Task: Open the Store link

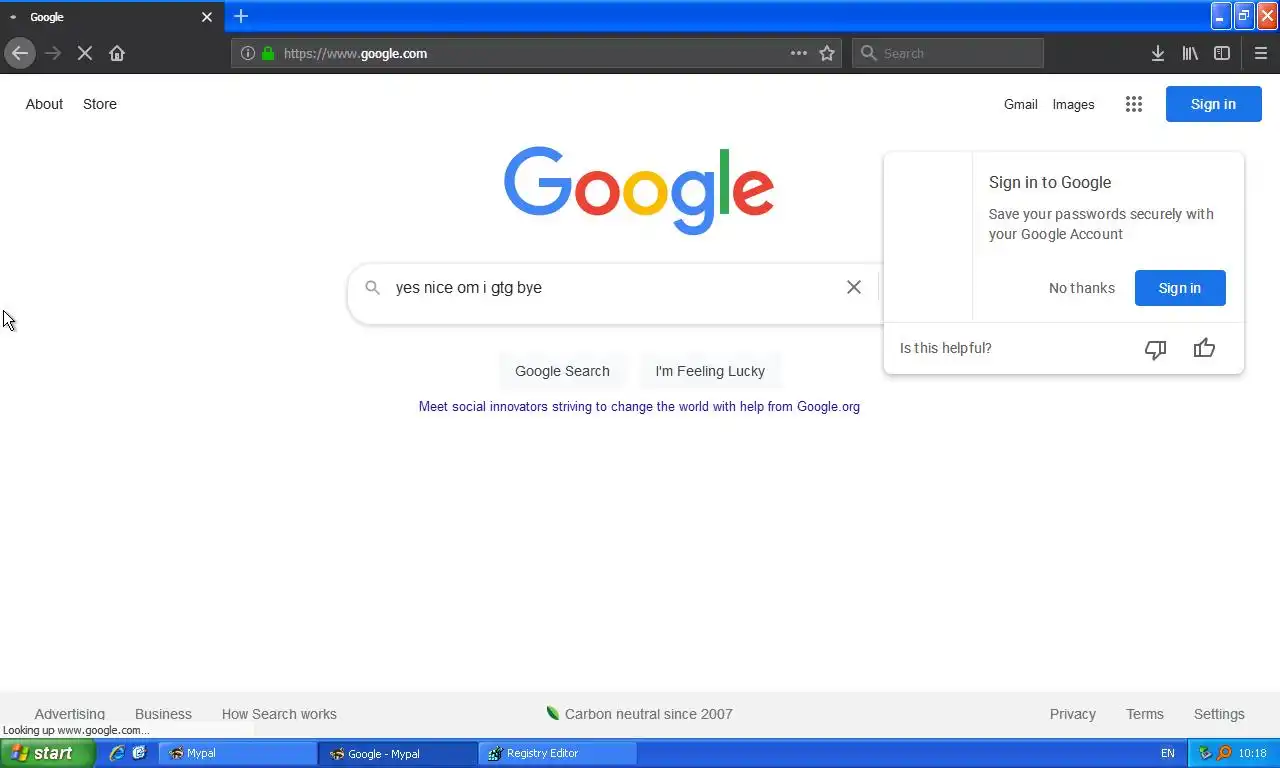Action: pos(100,104)
